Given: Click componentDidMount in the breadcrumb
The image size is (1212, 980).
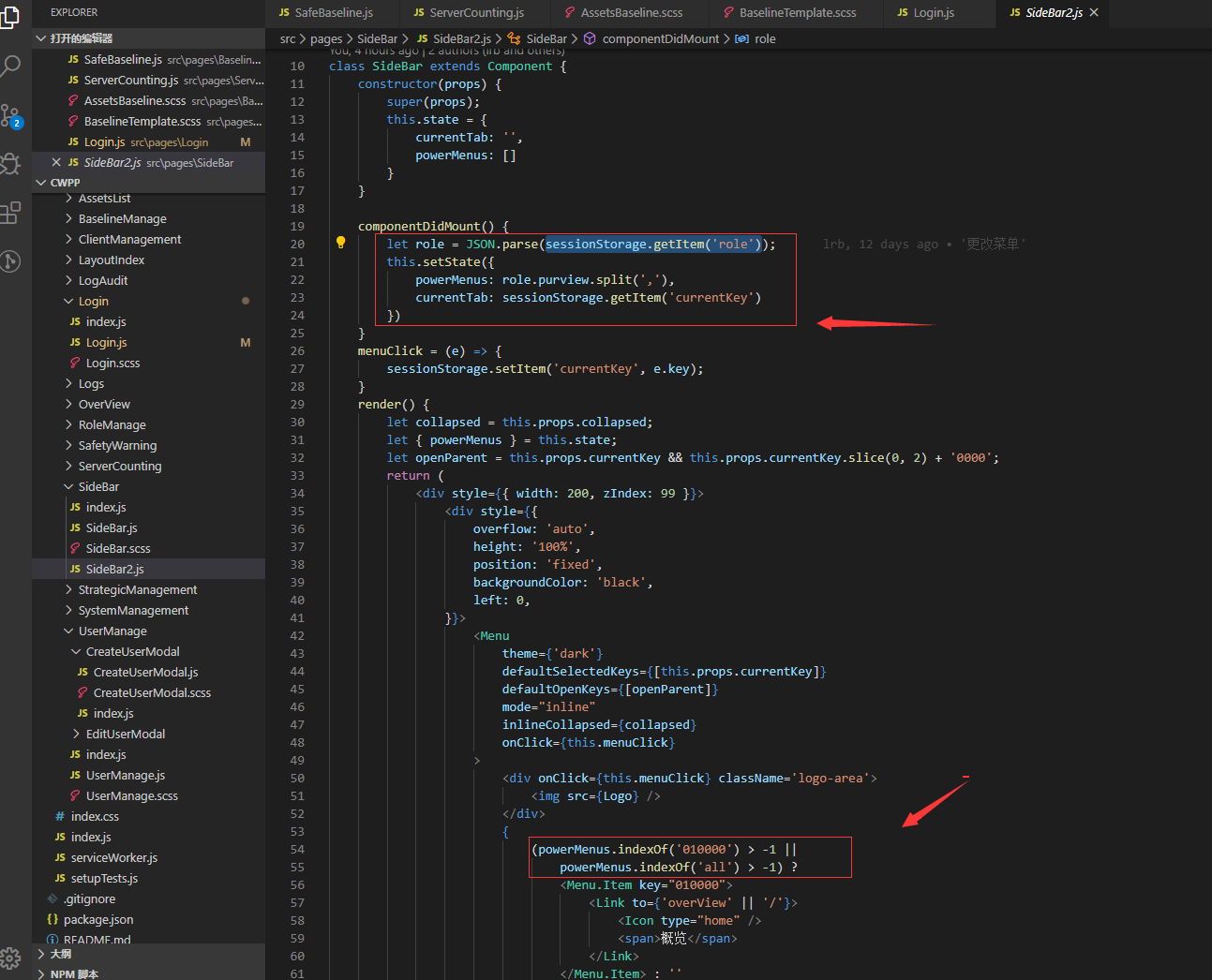Looking at the screenshot, I should click(660, 38).
